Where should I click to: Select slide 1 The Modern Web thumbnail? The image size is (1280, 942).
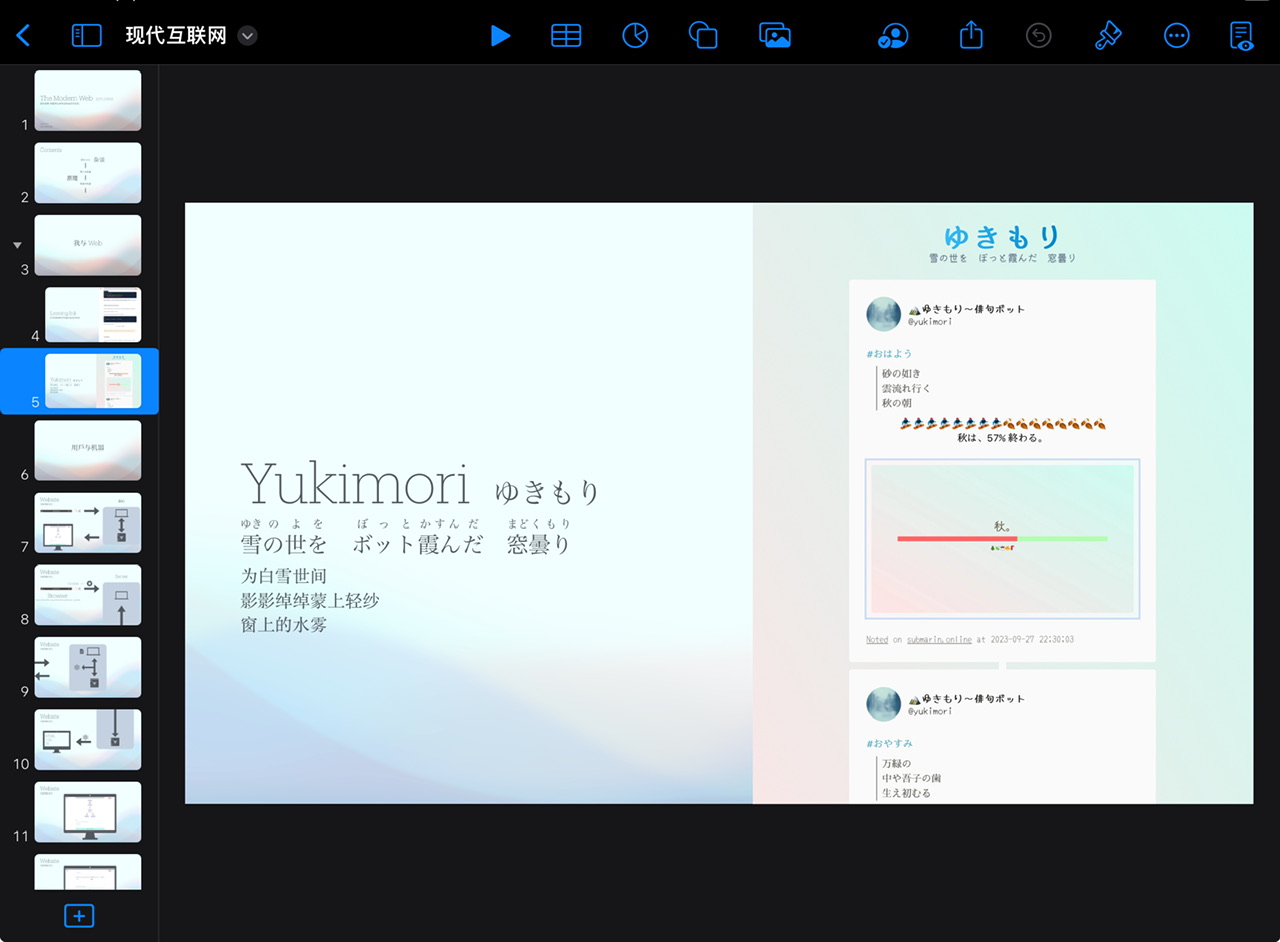[88, 100]
